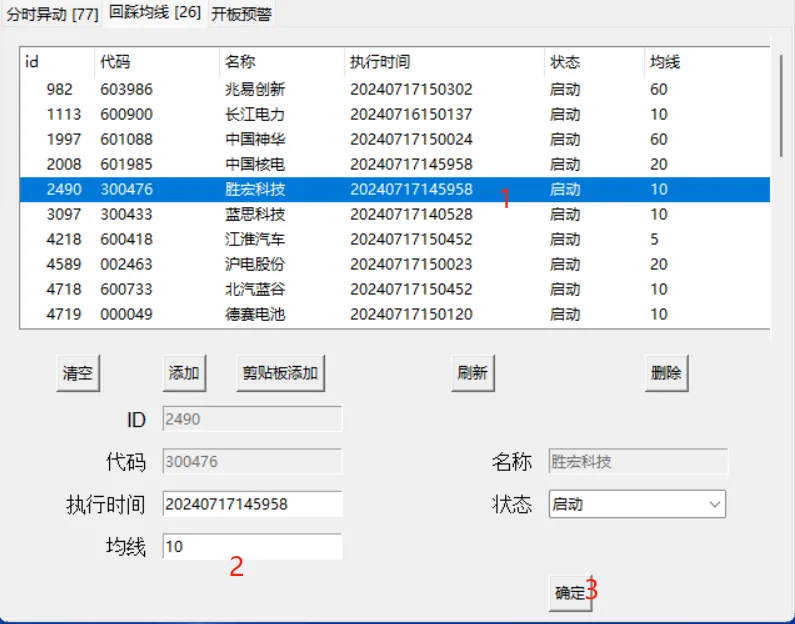
Task: Click id 3097 in the list
Action: [63, 214]
